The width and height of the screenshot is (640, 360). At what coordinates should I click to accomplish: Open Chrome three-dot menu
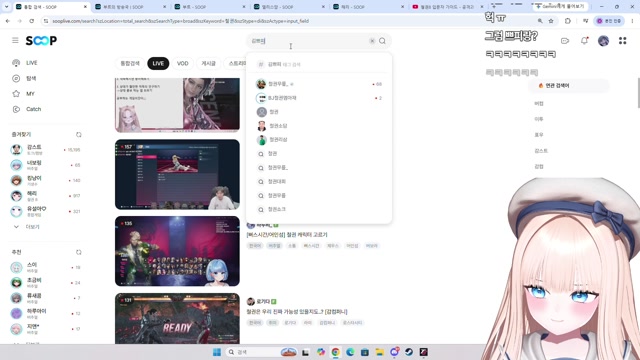click(x=632, y=21)
